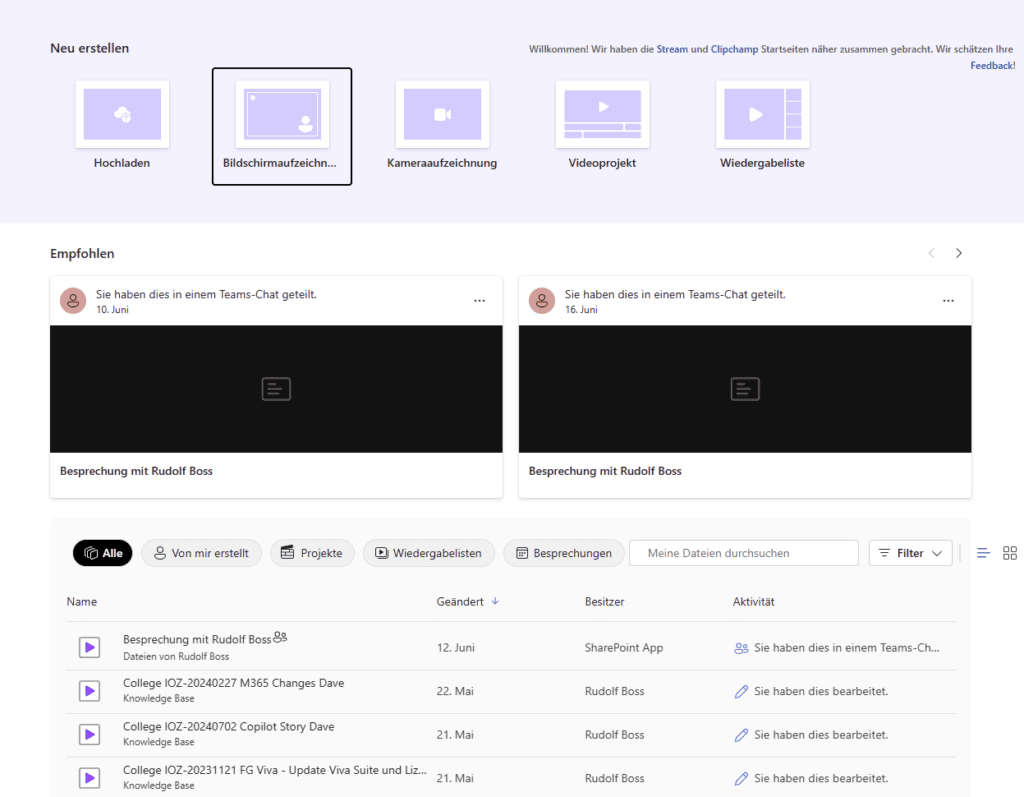Click the Hochladen upload icon
The width and height of the screenshot is (1024, 797).
tap(122, 115)
